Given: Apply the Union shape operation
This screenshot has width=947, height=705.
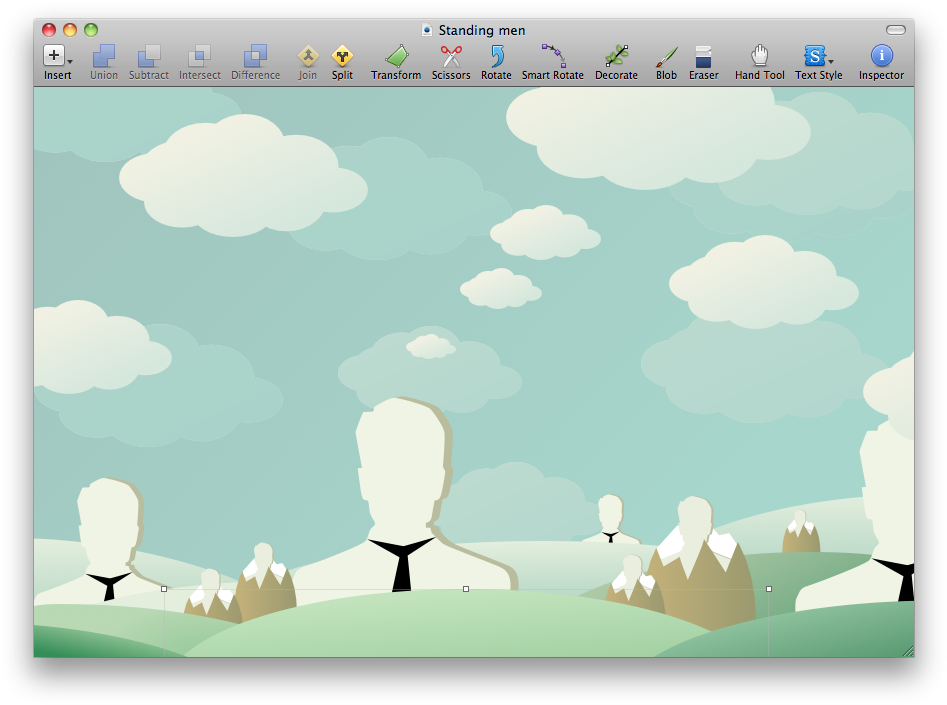Looking at the screenshot, I should [104, 63].
